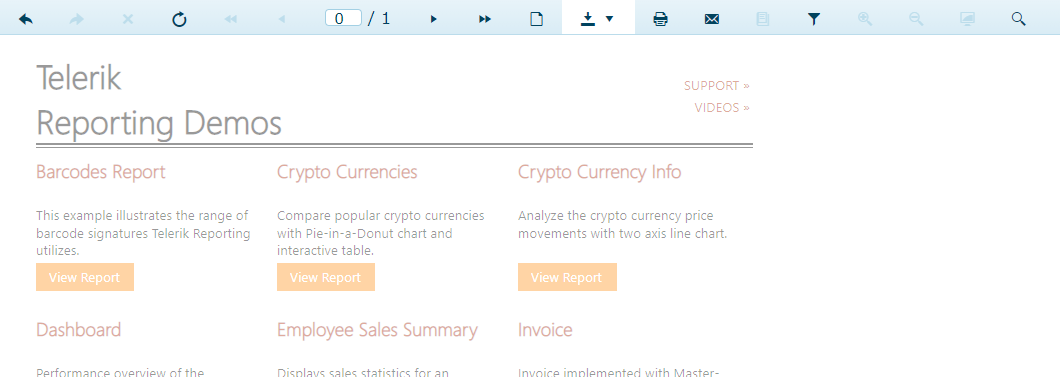
Task: Print the report
Action: coord(660,19)
